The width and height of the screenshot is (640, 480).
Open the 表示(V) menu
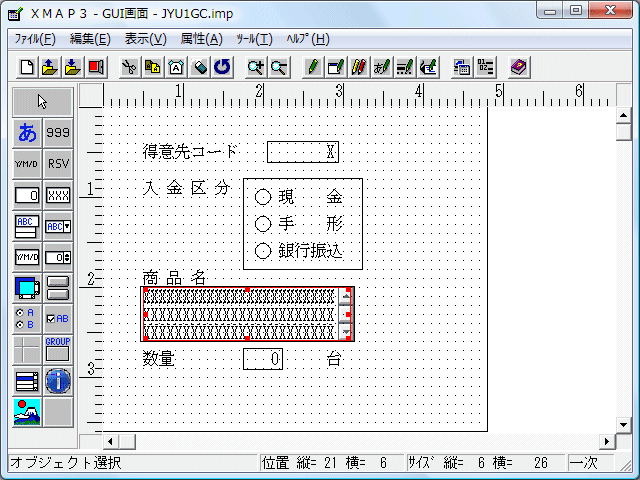[x=145, y=39]
